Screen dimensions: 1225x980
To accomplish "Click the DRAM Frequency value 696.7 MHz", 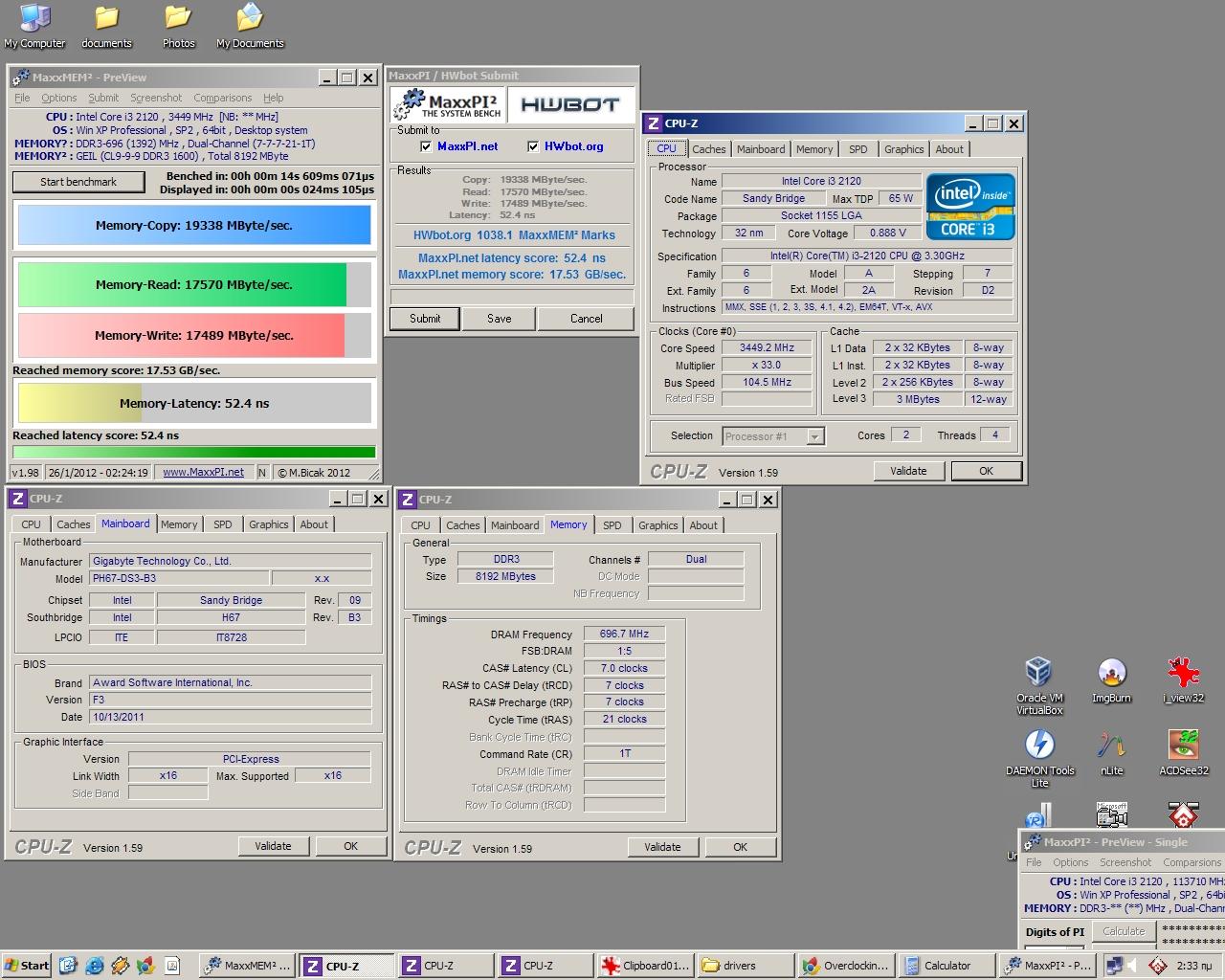I will 624,634.
